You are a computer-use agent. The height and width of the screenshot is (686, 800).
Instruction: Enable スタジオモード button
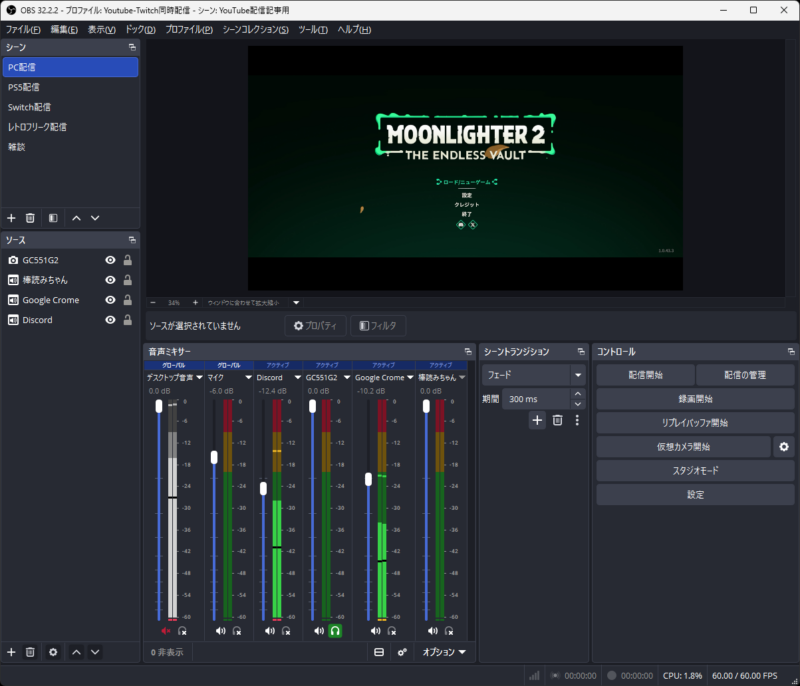695,471
